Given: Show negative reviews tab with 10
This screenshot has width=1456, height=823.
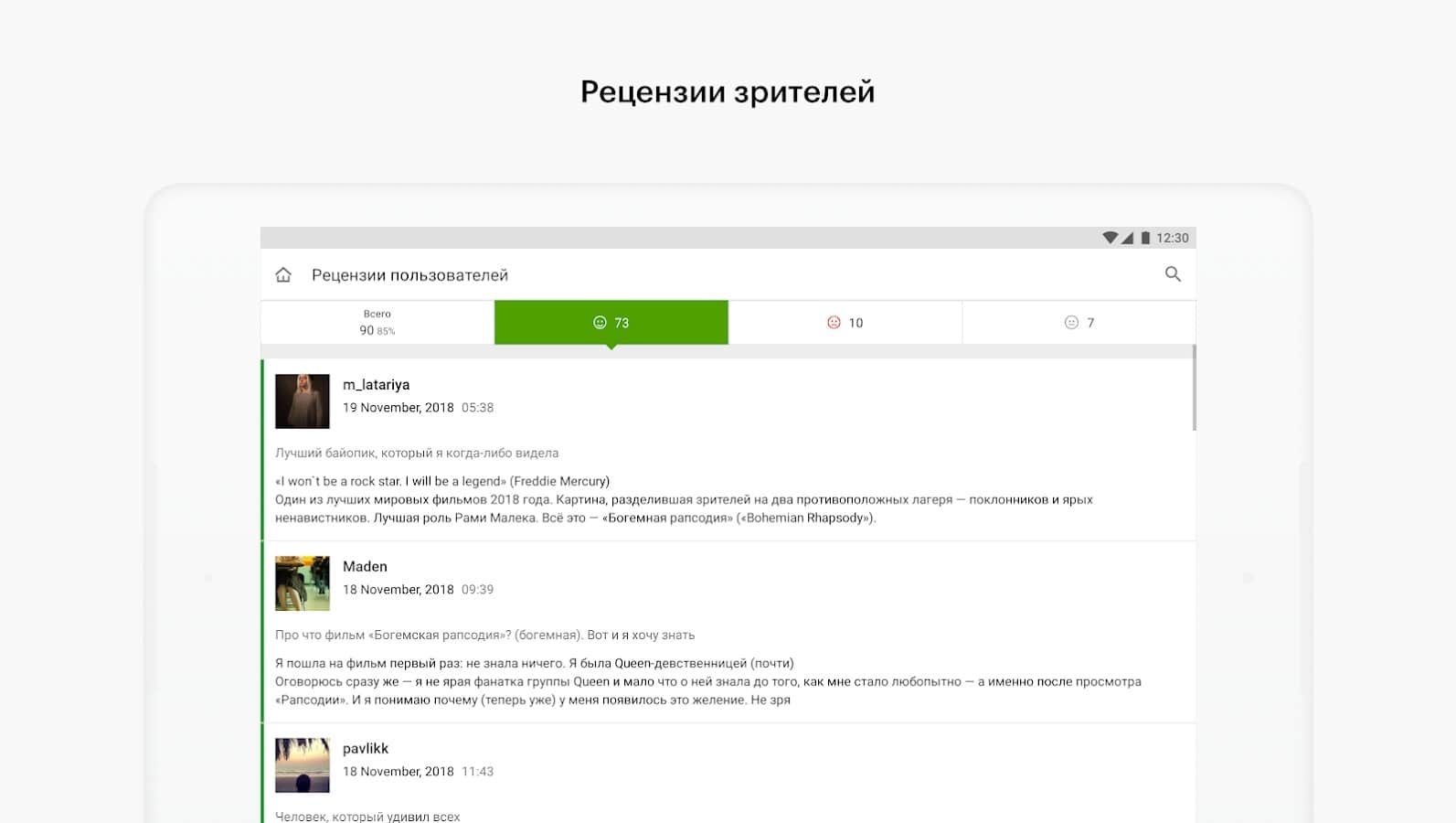Looking at the screenshot, I should pyautogui.click(x=845, y=322).
